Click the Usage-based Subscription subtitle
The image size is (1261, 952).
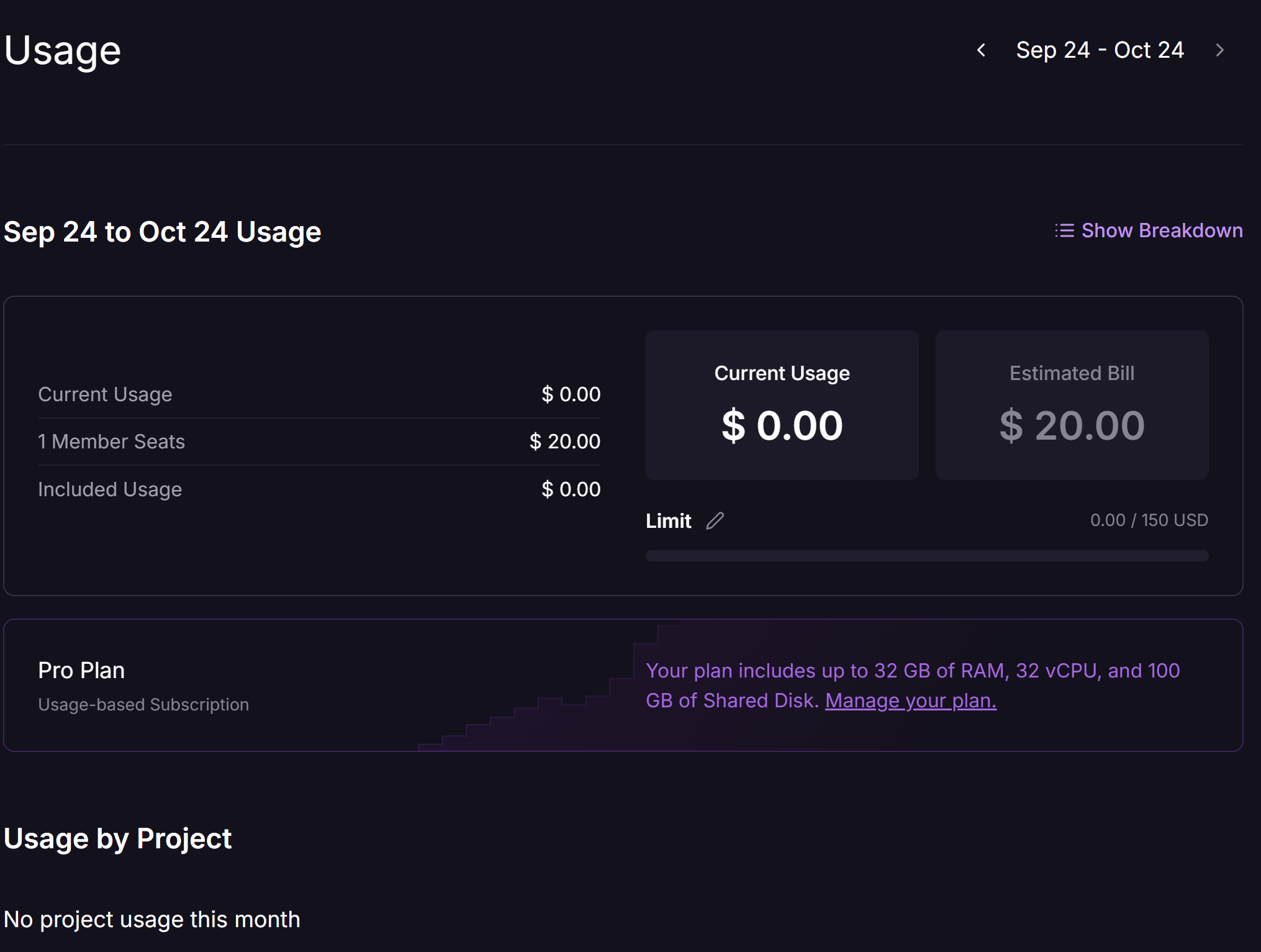click(x=143, y=704)
